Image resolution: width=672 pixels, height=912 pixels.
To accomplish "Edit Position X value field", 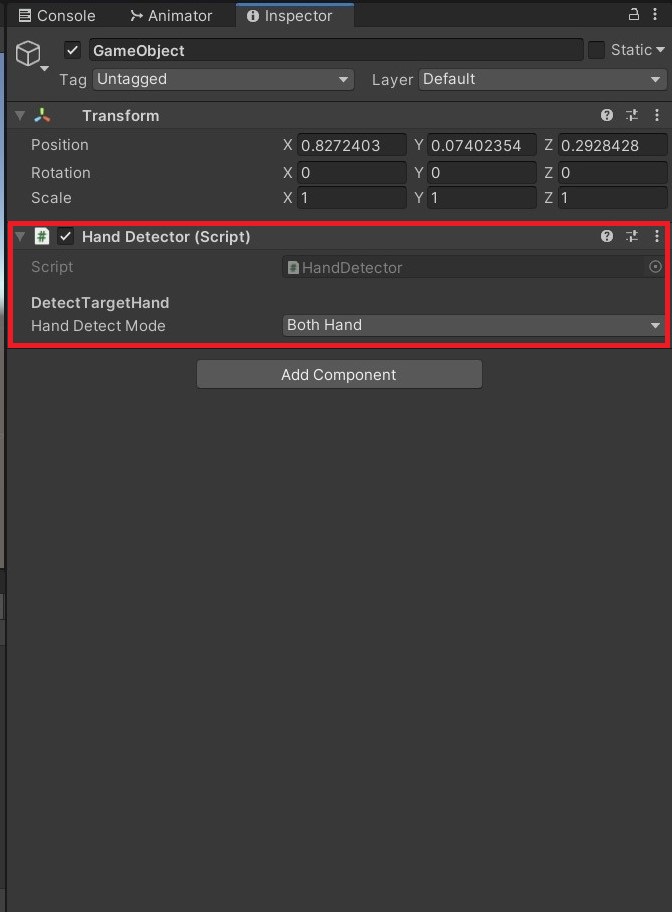I will pyautogui.click(x=351, y=145).
